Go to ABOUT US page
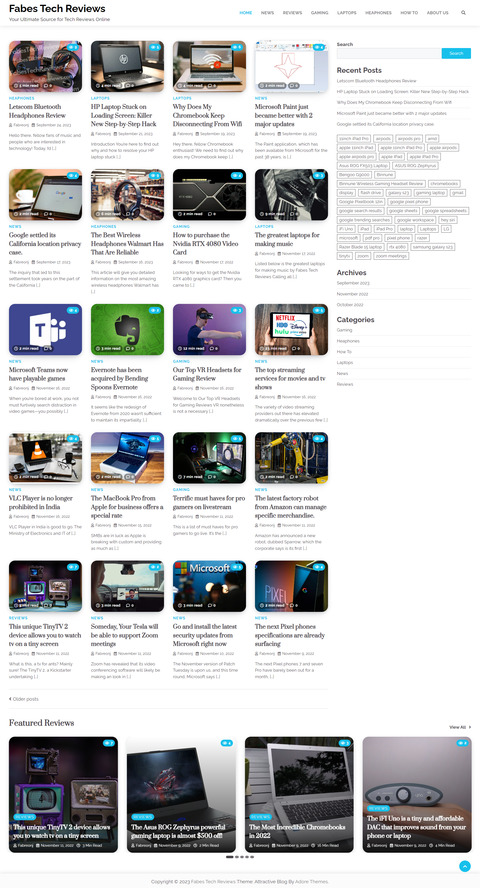The height and width of the screenshot is (888, 480). click(x=438, y=12)
